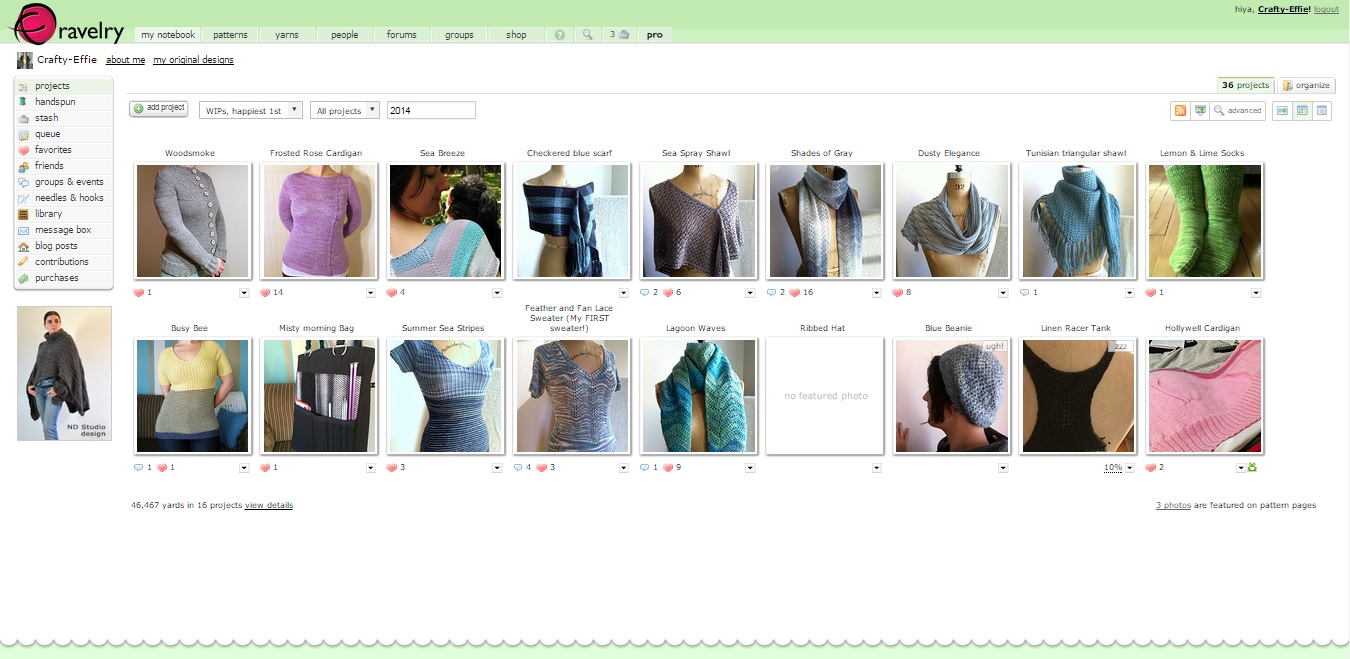Open the 'WIPs, happiest 1st' sort dropdown
Image resolution: width=1350 pixels, height=659 pixels.
coord(250,111)
